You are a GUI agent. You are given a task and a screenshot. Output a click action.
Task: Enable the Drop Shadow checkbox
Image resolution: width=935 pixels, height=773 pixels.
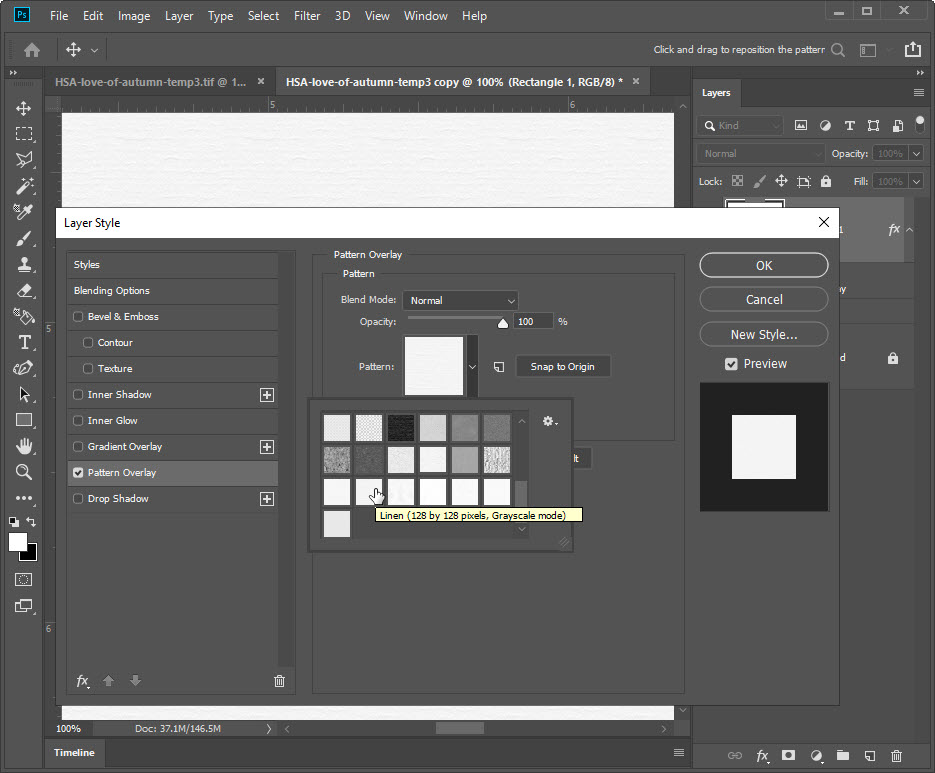pyautogui.click(x=79, y=499)
